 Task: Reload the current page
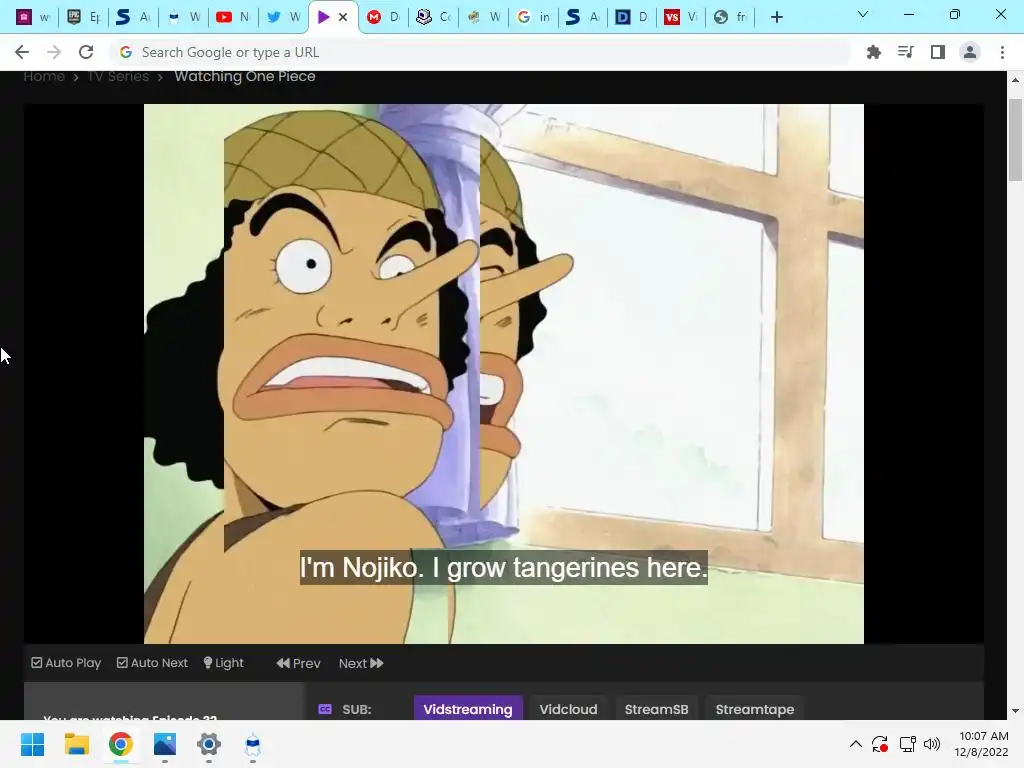tap(86, 52)
